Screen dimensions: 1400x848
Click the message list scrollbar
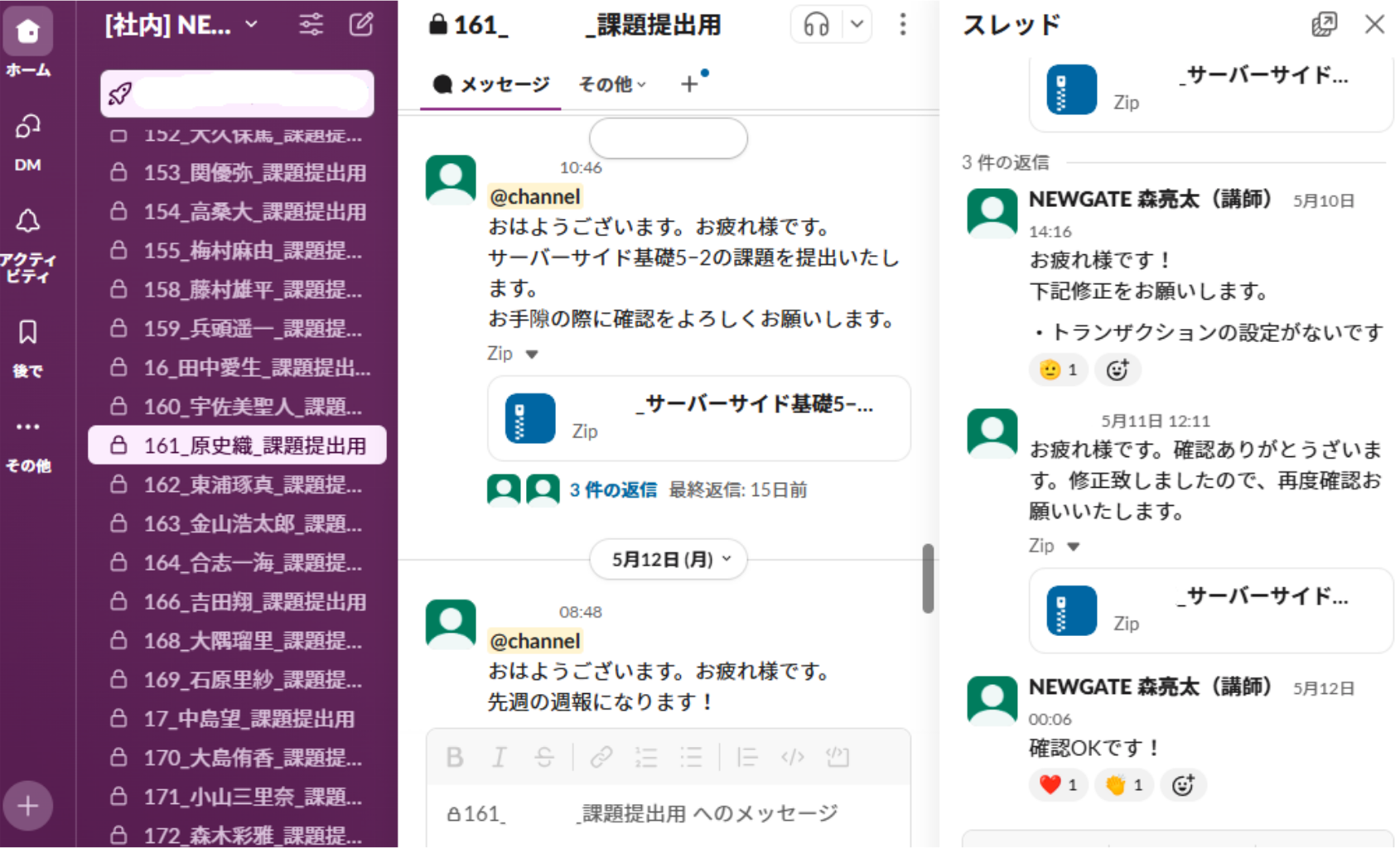[x=928, y=578]
